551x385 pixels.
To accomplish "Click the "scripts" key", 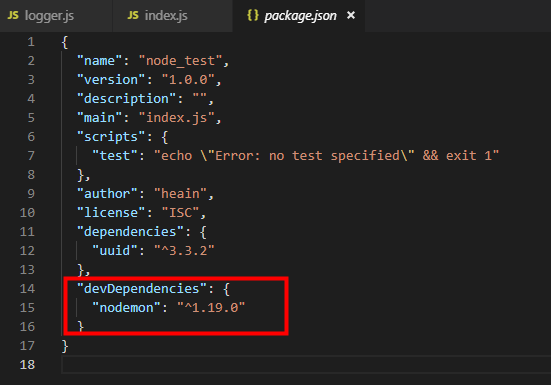I will coord(111,137).
